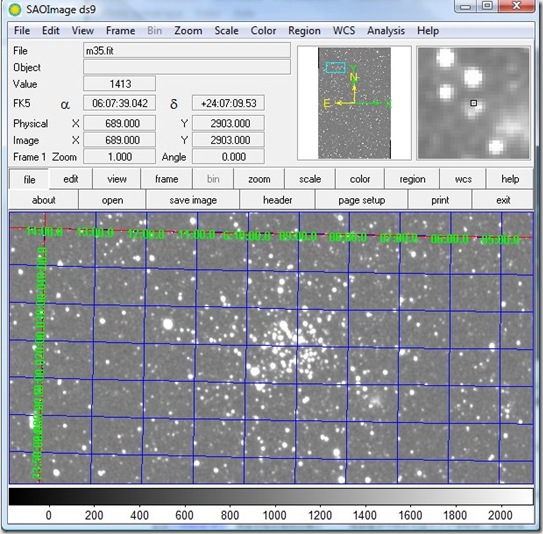This screenshot has width=543, height=534.
Task: Click the open button
Action: click(x=112, y=200)
